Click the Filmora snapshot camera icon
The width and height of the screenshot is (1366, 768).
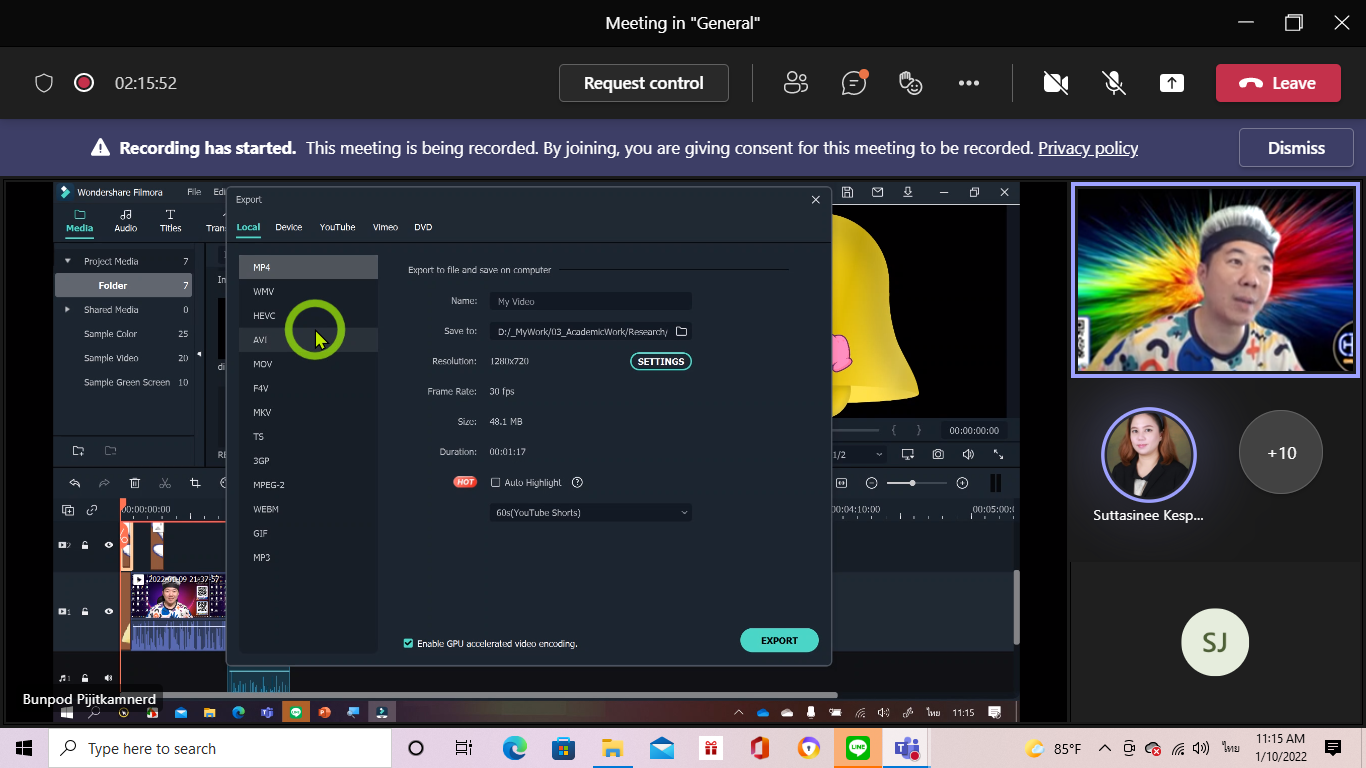(x=938, y=454)
